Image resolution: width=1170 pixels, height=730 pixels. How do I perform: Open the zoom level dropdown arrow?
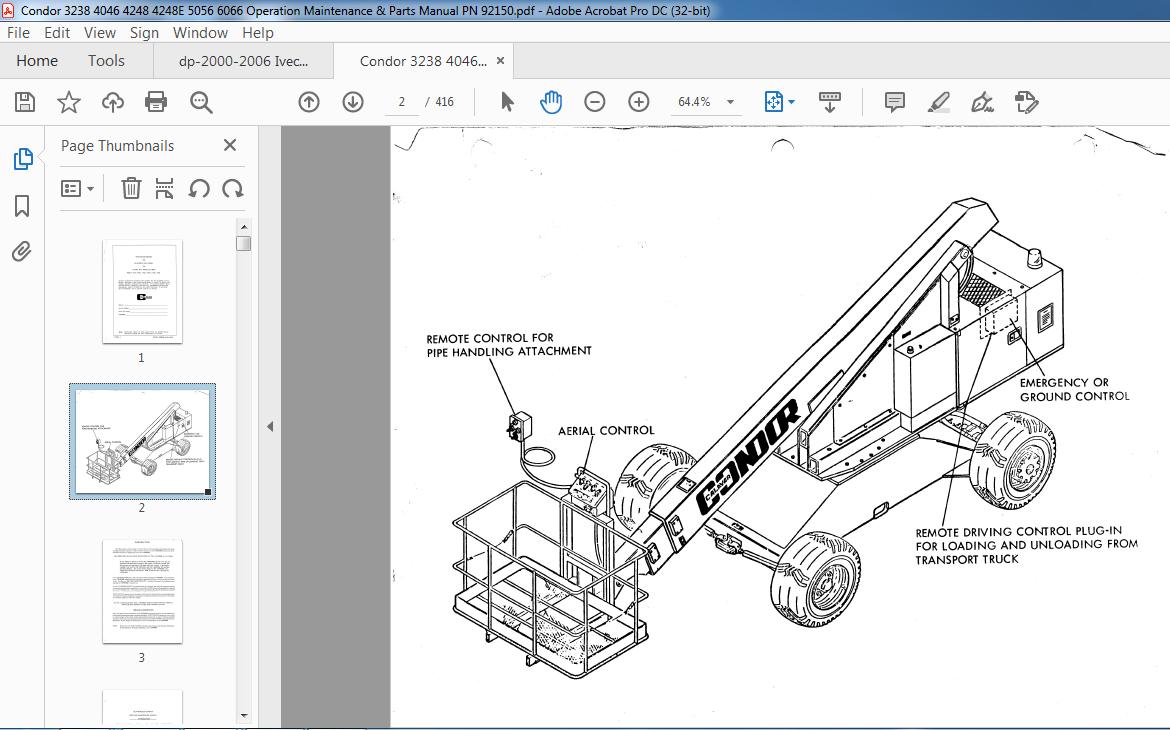click(731, 102)
